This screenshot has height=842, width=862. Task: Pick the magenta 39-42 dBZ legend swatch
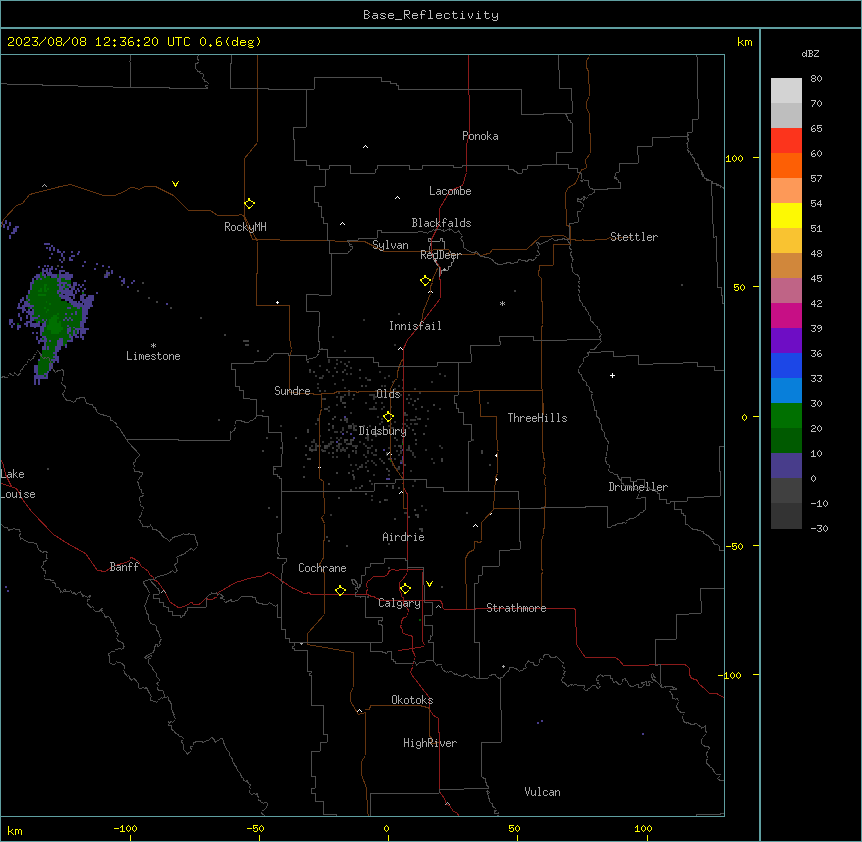pyautogui.click(x=786, y=315)
